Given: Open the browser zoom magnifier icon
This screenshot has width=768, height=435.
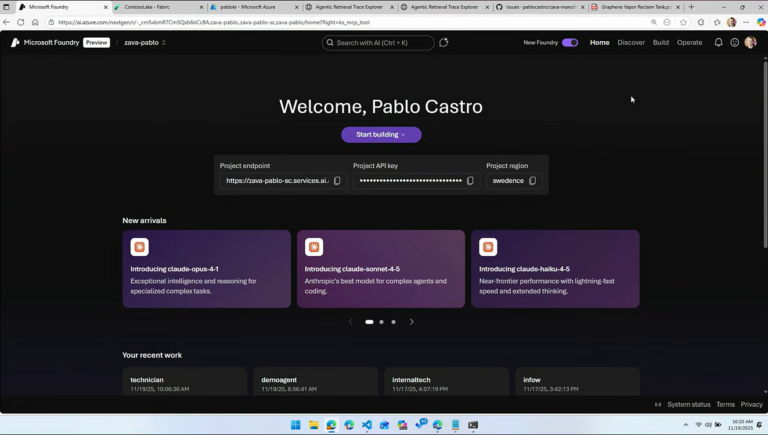Looking at the screenshot, I should pyautogui.click(x=654, y=22).
